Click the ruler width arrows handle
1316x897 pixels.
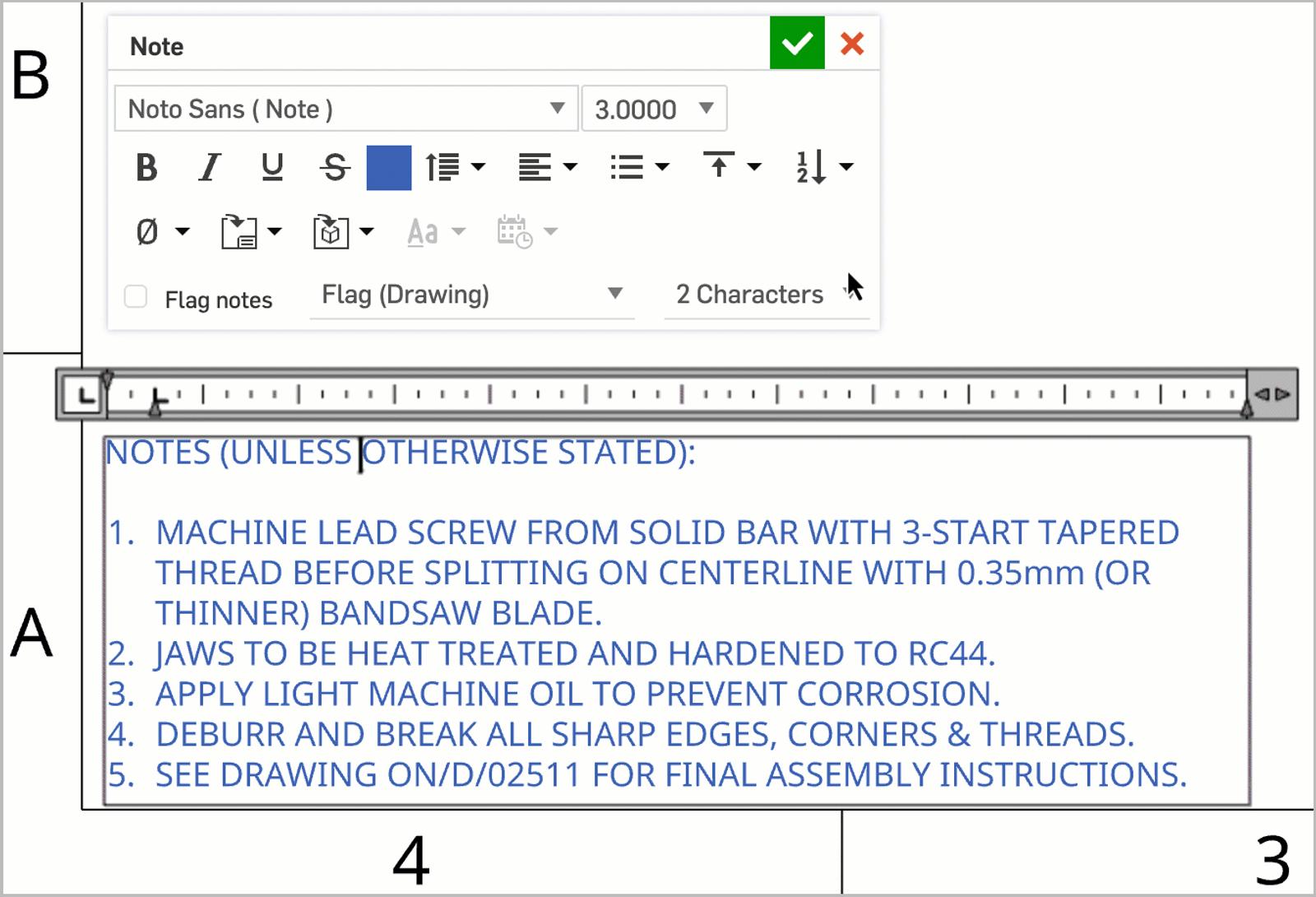pos(1272,395)
